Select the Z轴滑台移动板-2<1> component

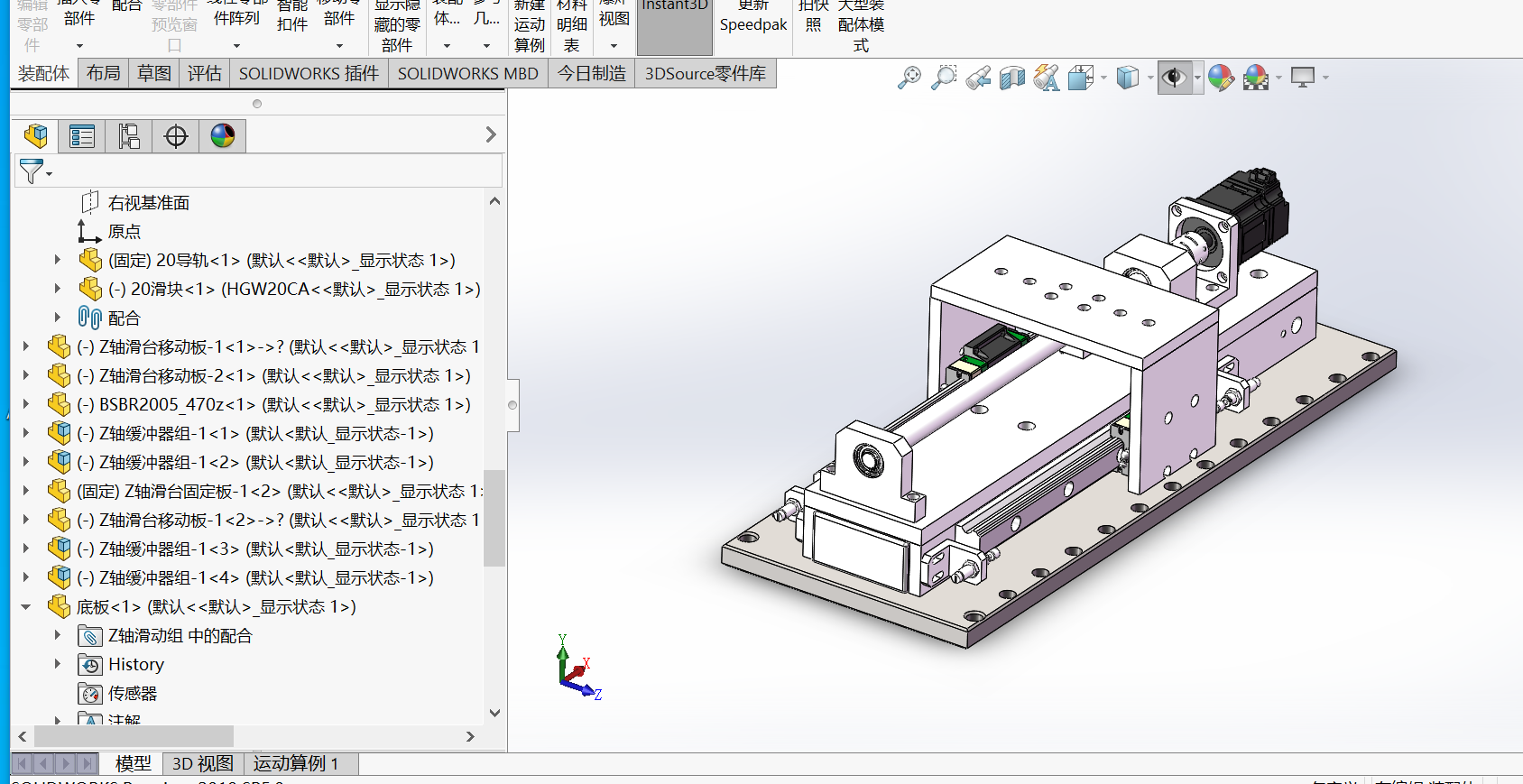click(273, 376)
